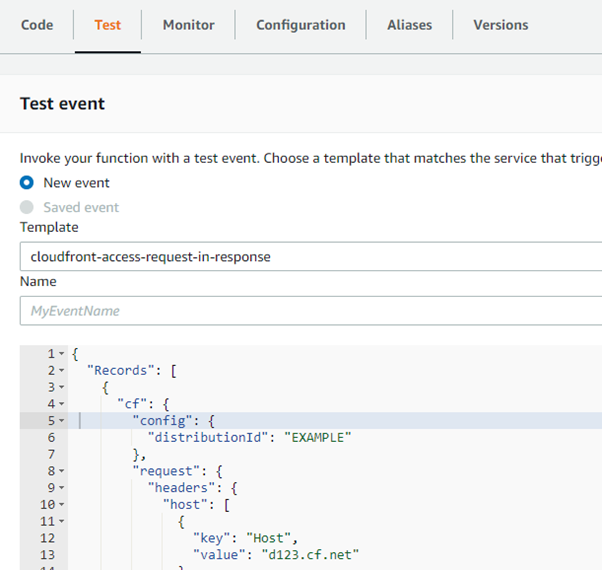Viewport: 602px width, 570px height.
Task: Collapse the host array on line 10
Action: [62, 503]
